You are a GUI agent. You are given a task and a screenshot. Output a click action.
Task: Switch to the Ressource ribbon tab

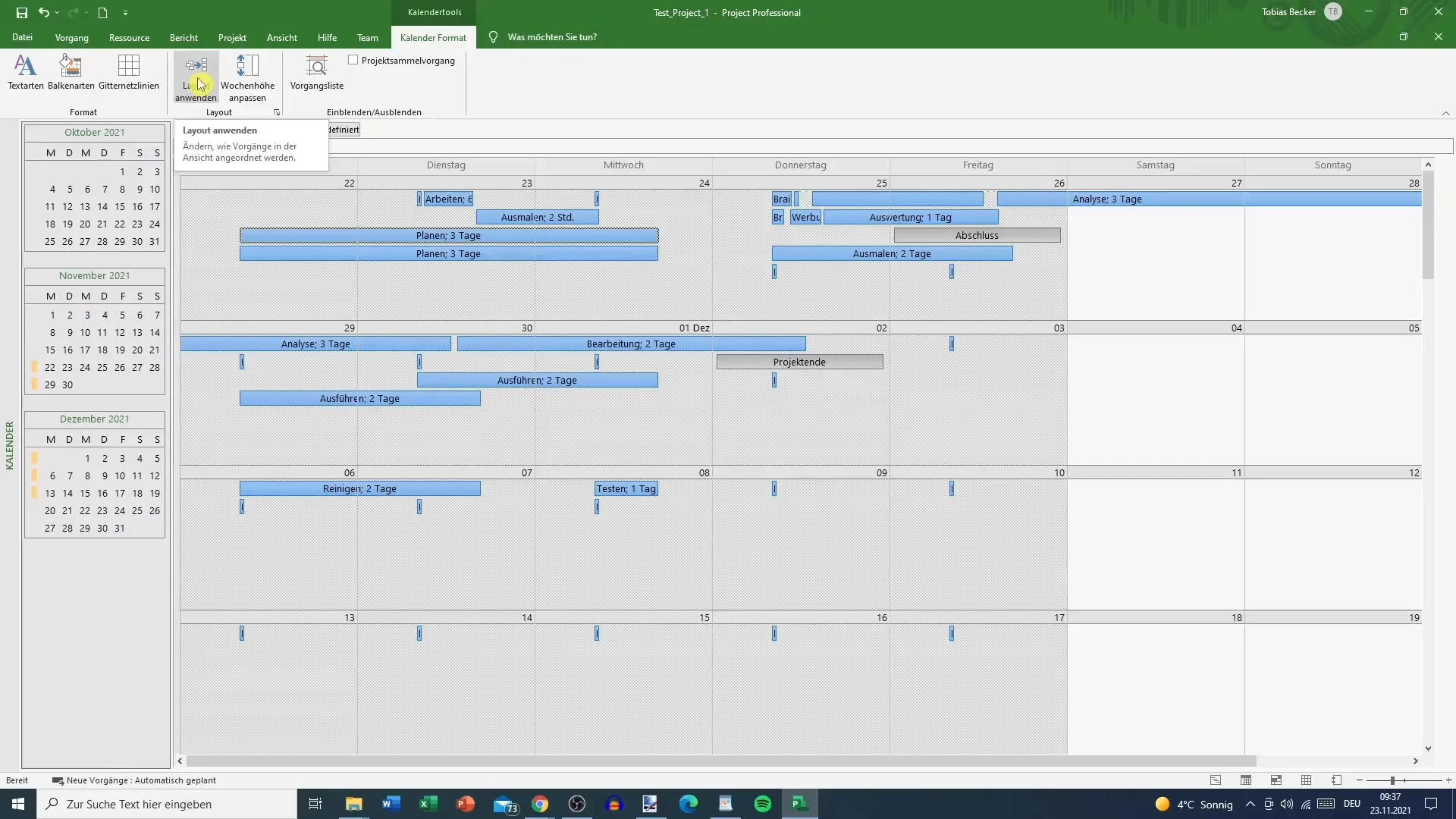(129, 37)
